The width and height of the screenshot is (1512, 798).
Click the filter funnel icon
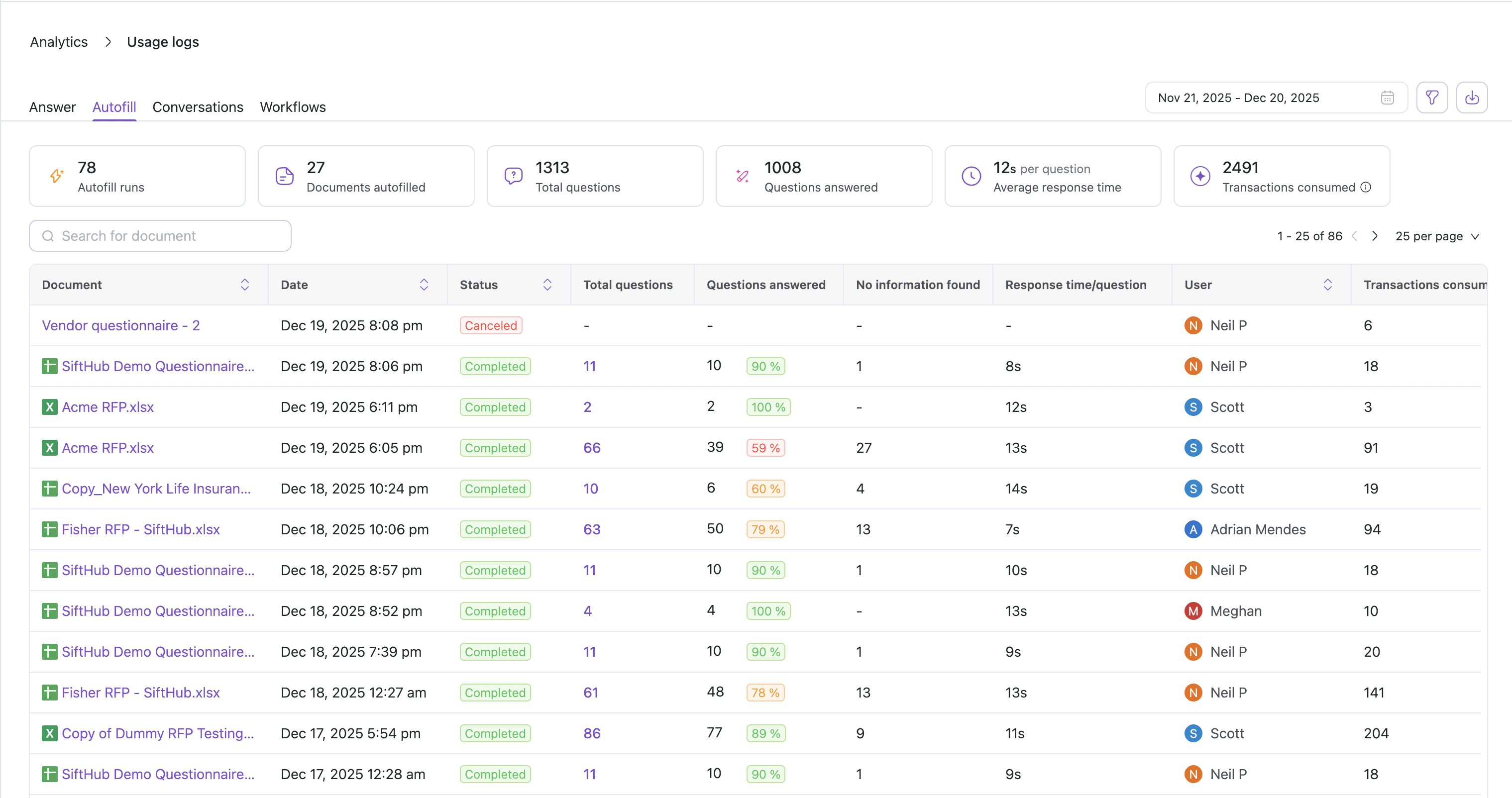pos(1431,98)
